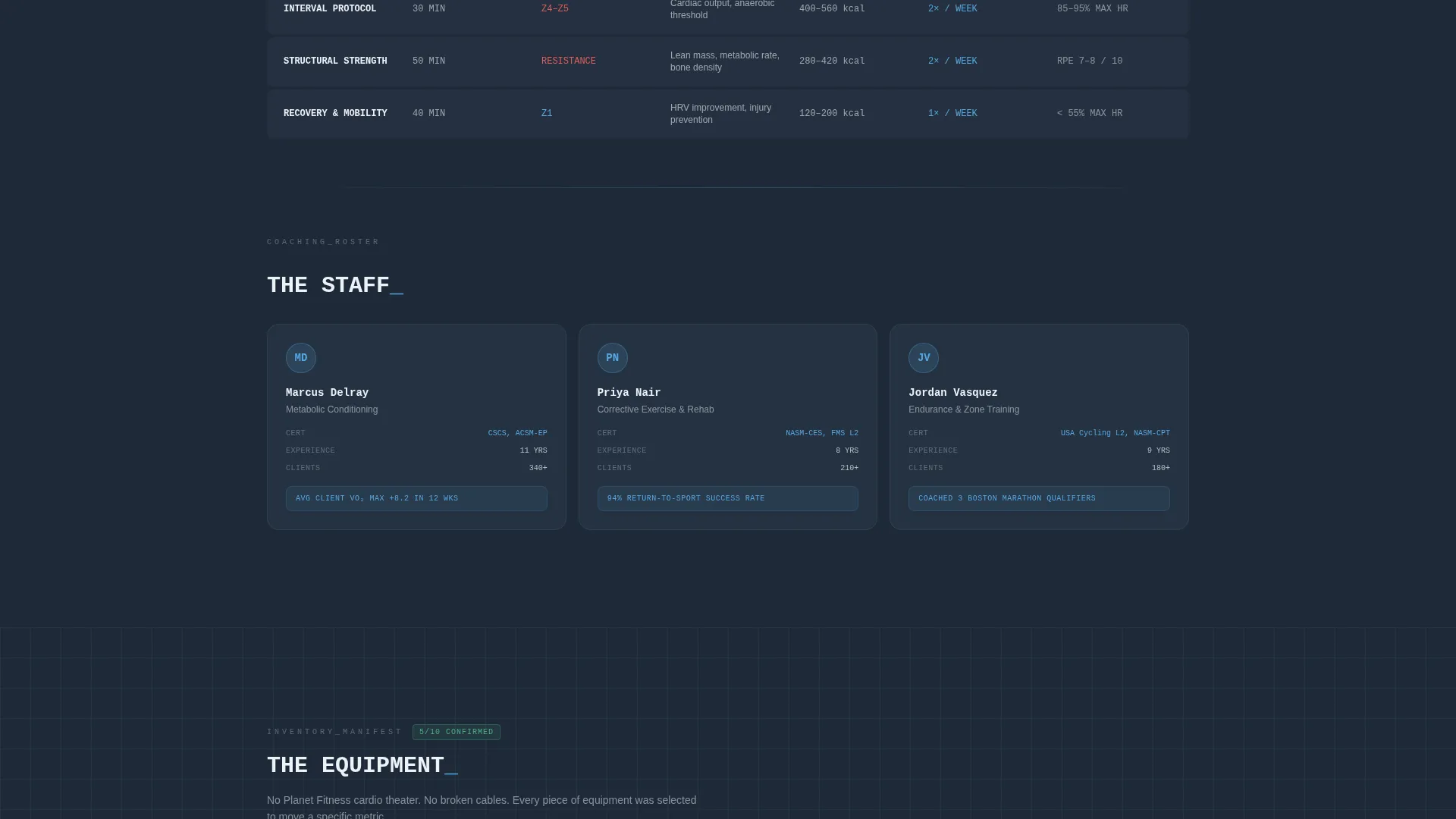Click the 11 YRS experience value
Viewport: 1456px width, 819px height.
534,450
